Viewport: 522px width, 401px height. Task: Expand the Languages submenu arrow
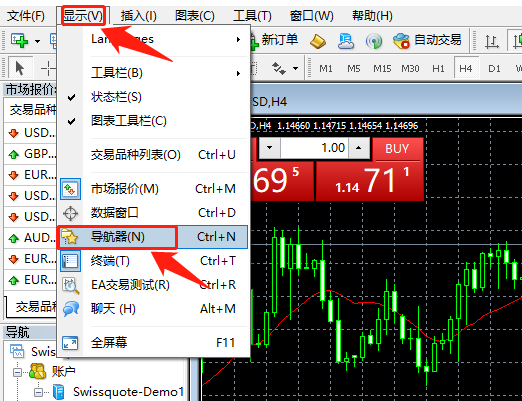point(238,39)
